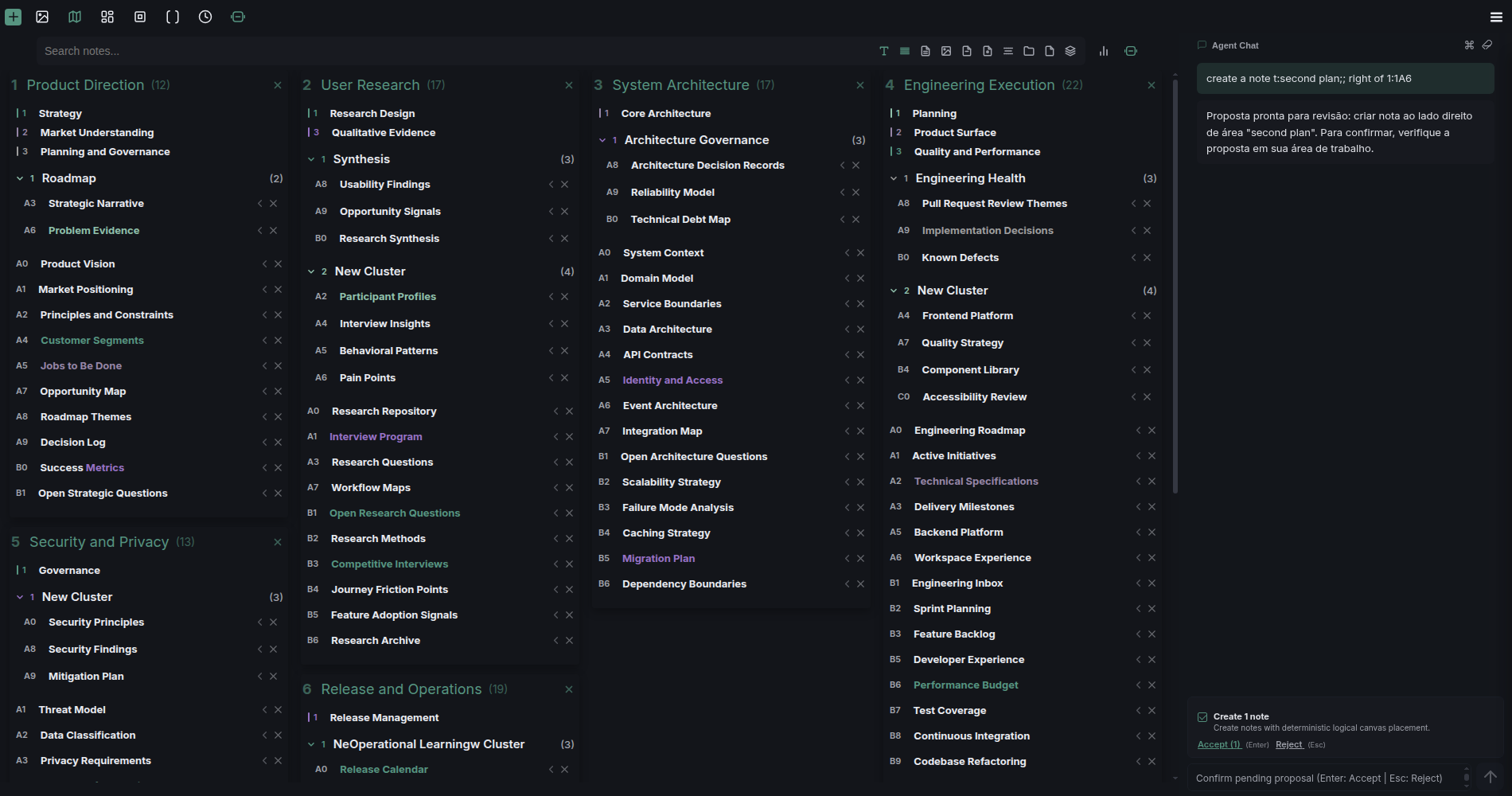Click the stacked layers filter icon
Image resolution: width=1512 pixels, height=796 pixels.
(x=1070, y=51)
